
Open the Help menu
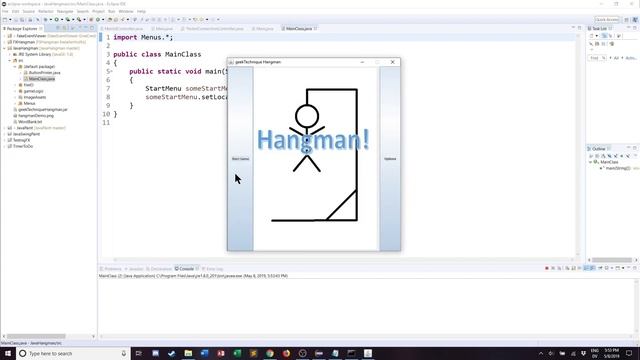pos(141,11)
